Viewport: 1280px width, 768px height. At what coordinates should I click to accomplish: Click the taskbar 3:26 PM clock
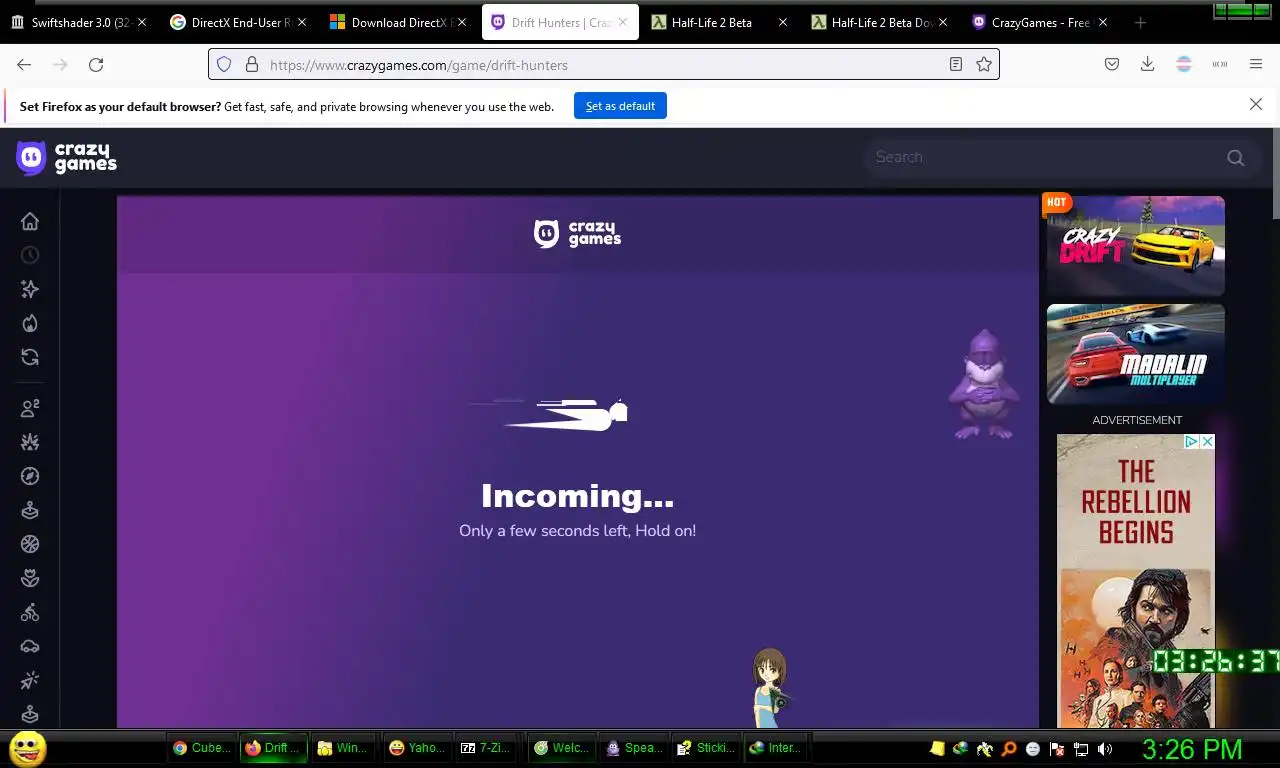pos(1192,748)
